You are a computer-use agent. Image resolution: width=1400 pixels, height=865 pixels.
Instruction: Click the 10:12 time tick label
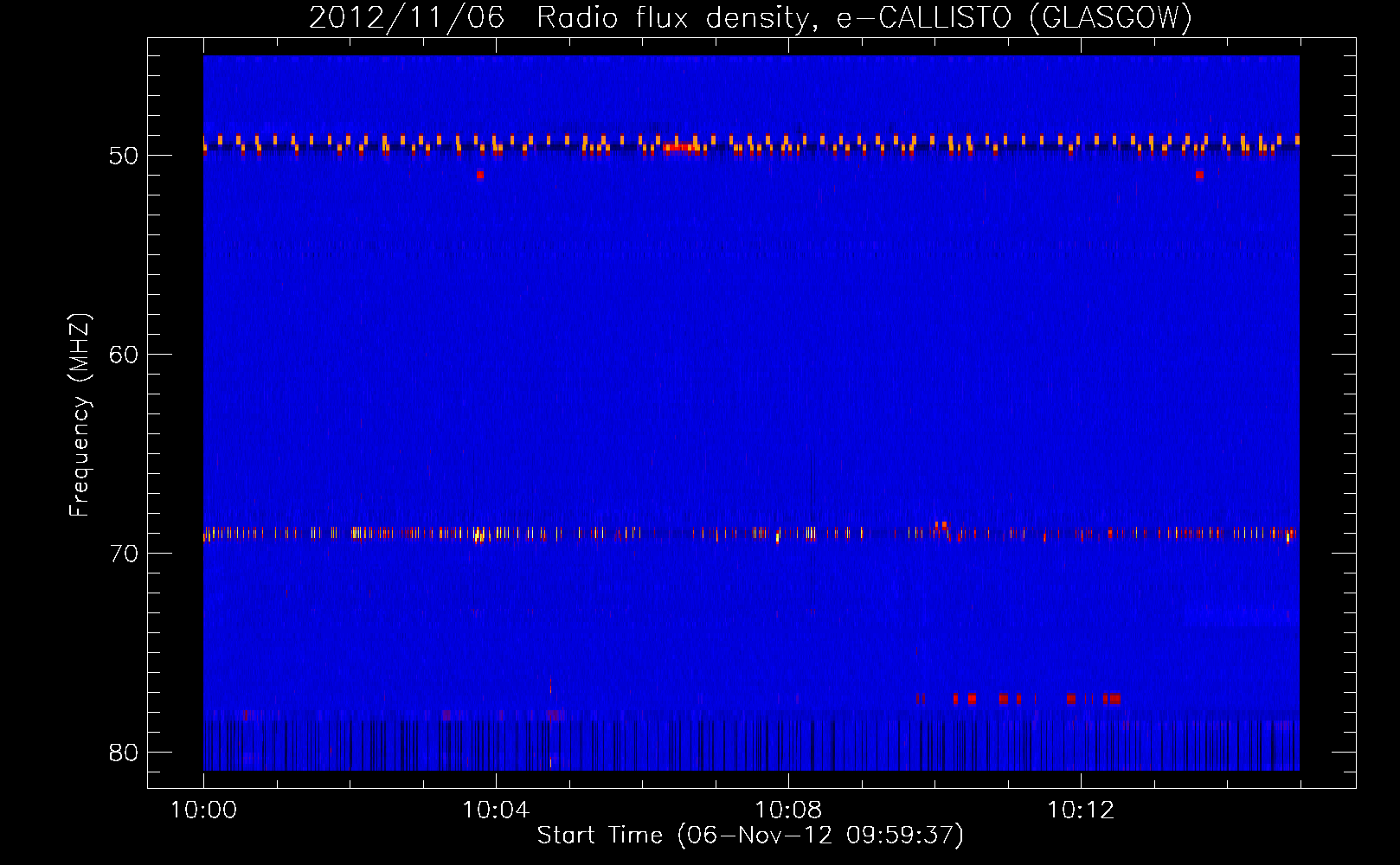point(1081,811)
